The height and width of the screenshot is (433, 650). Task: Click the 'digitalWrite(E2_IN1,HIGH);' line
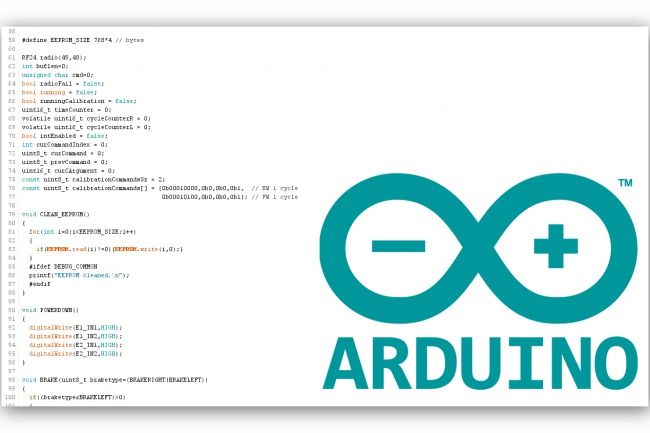[75, 345]
